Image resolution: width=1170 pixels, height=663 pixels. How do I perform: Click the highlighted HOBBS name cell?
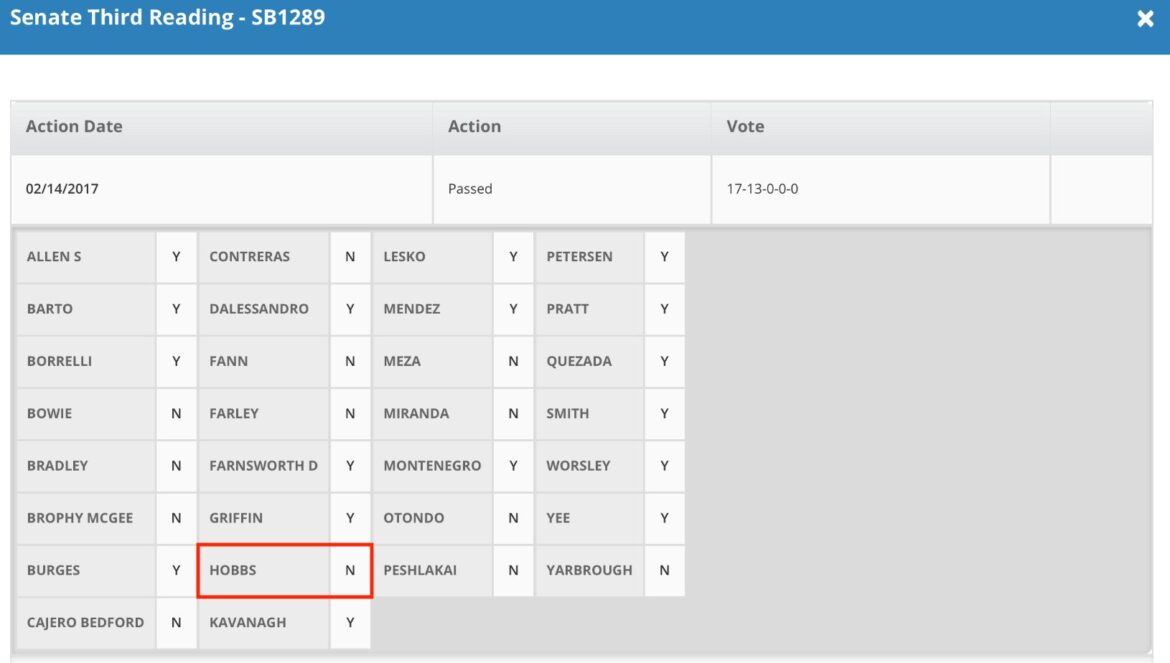click(x=263, y=571)
